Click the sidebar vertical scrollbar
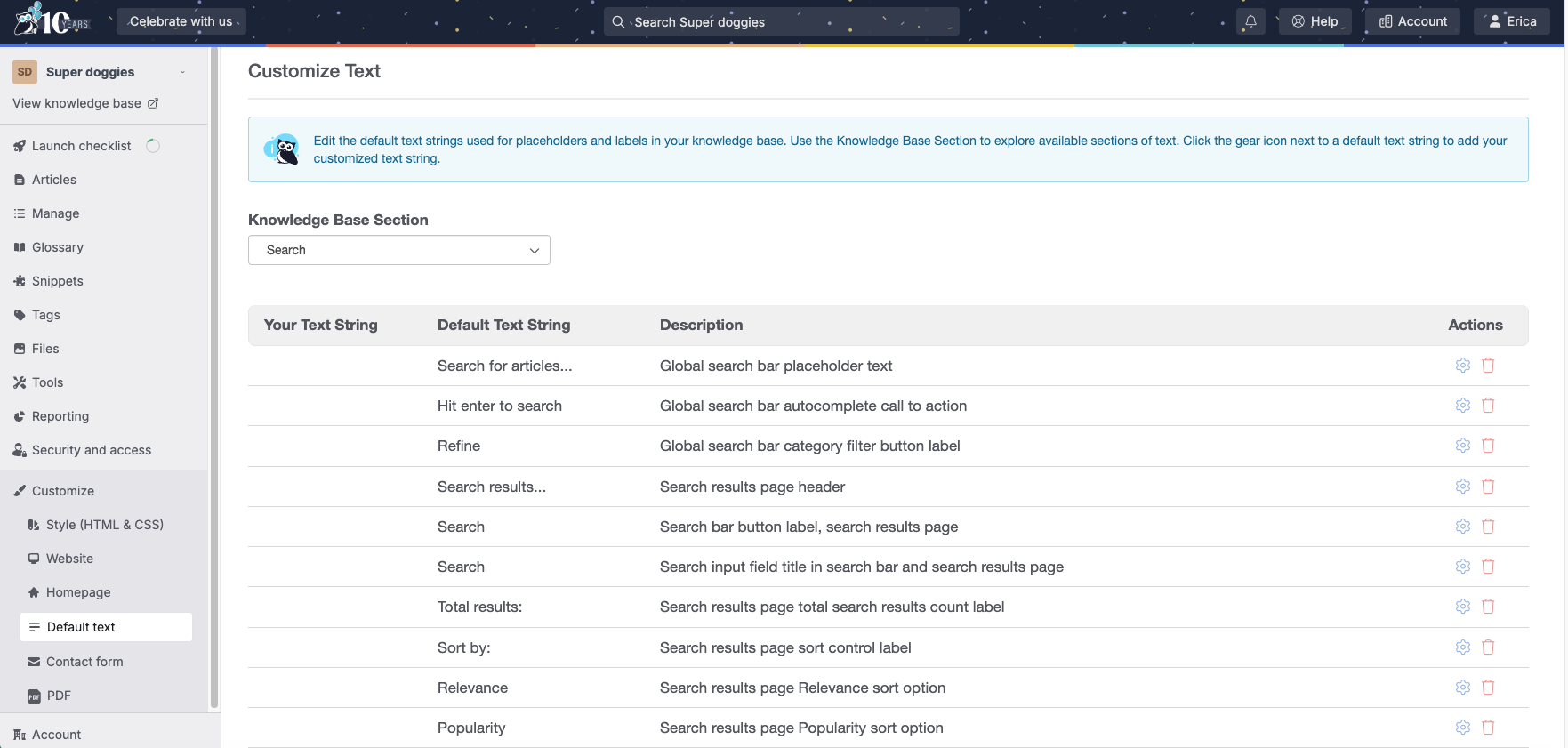The width and height of the screenshot is (1568, 748). pyautogui.click(x=213, y=379)
